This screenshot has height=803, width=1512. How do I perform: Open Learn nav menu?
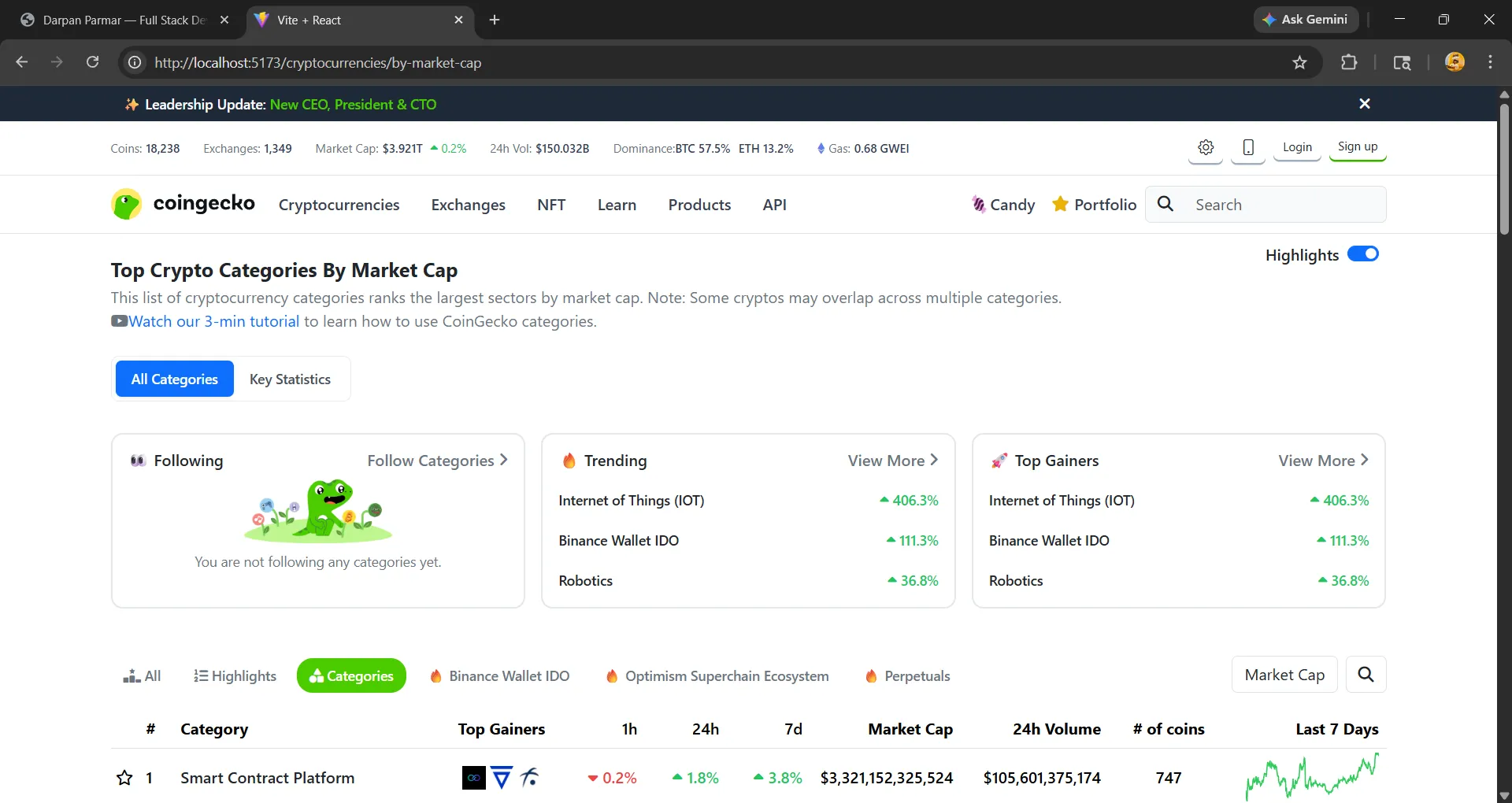[x=617, y=205]
